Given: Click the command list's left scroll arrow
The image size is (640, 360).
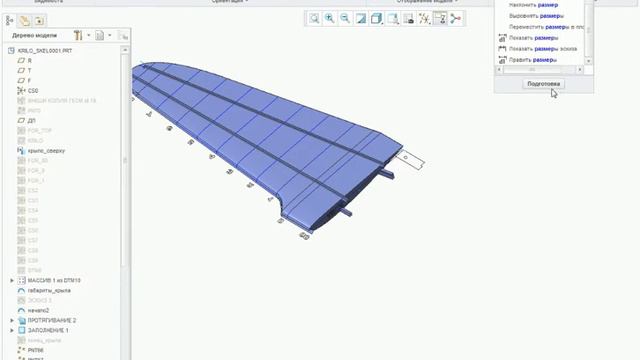Looking at the screenshot, I should pos(499,70).
